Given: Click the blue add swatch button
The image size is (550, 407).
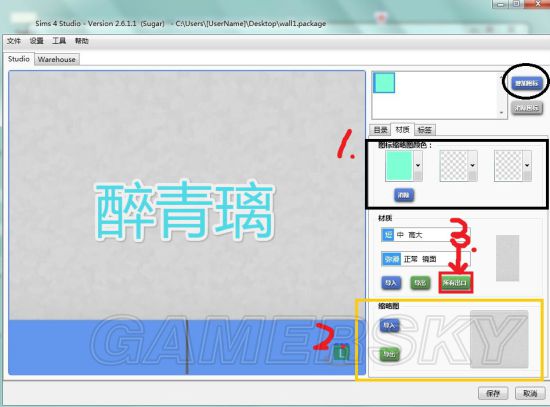Looking at the screenshot, I should pos(527,83).
